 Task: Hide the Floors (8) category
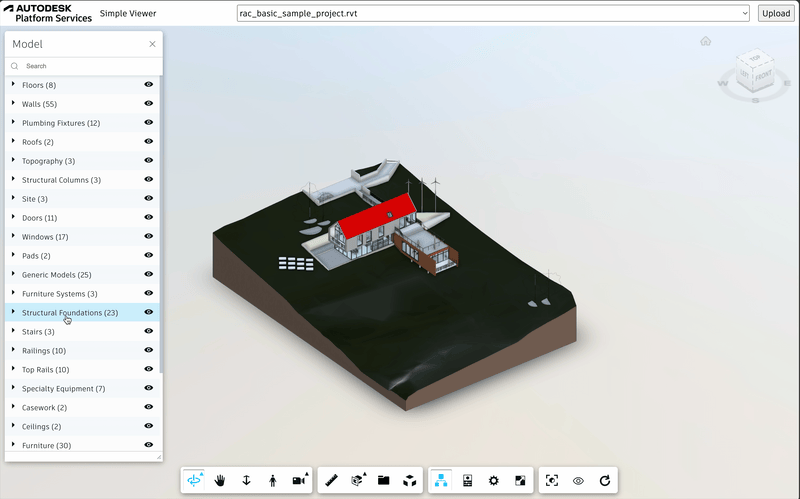point(149,85)
